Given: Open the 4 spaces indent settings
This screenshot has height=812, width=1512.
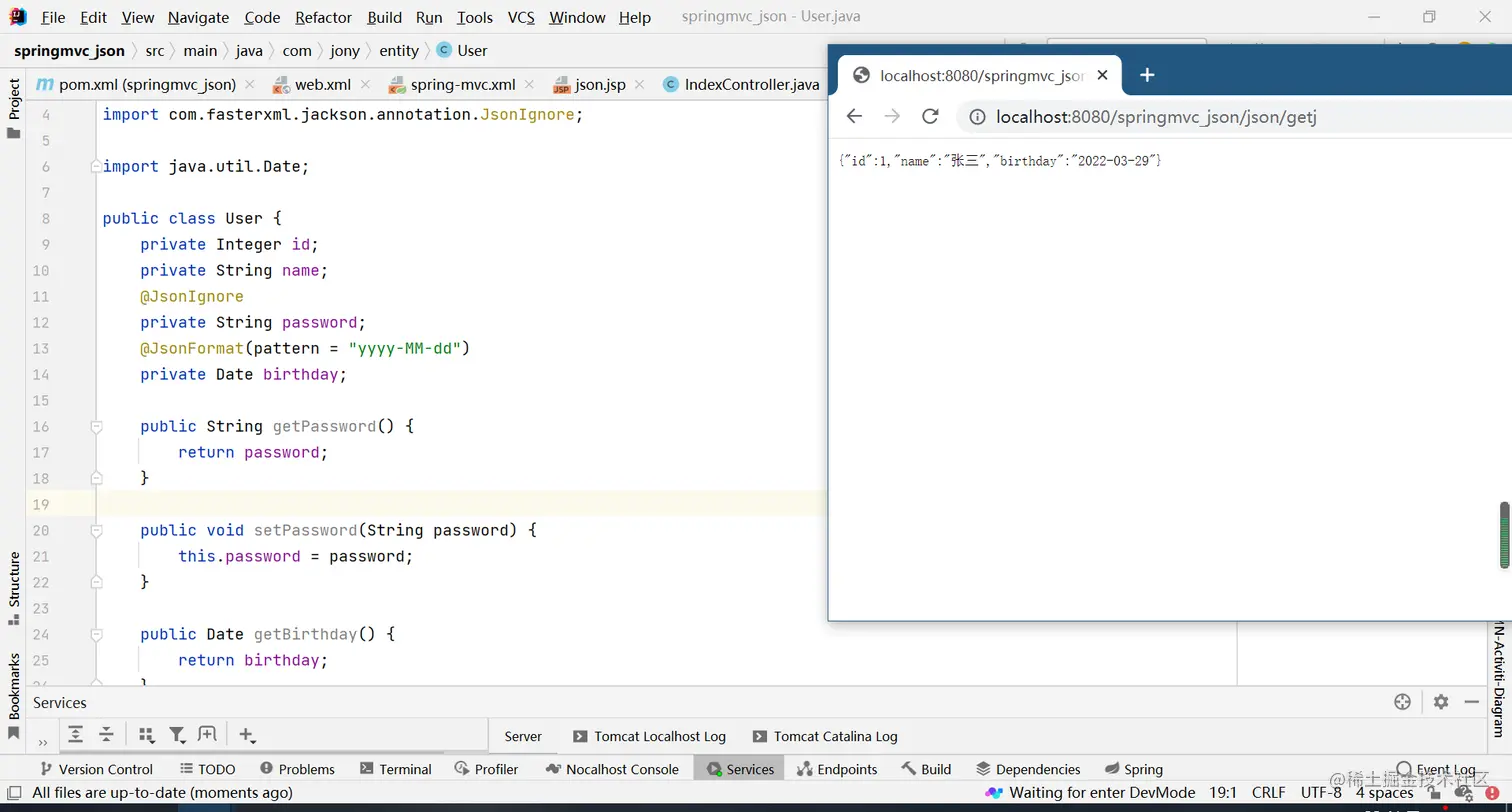Looking at the screenshot, I should 1384,793.
